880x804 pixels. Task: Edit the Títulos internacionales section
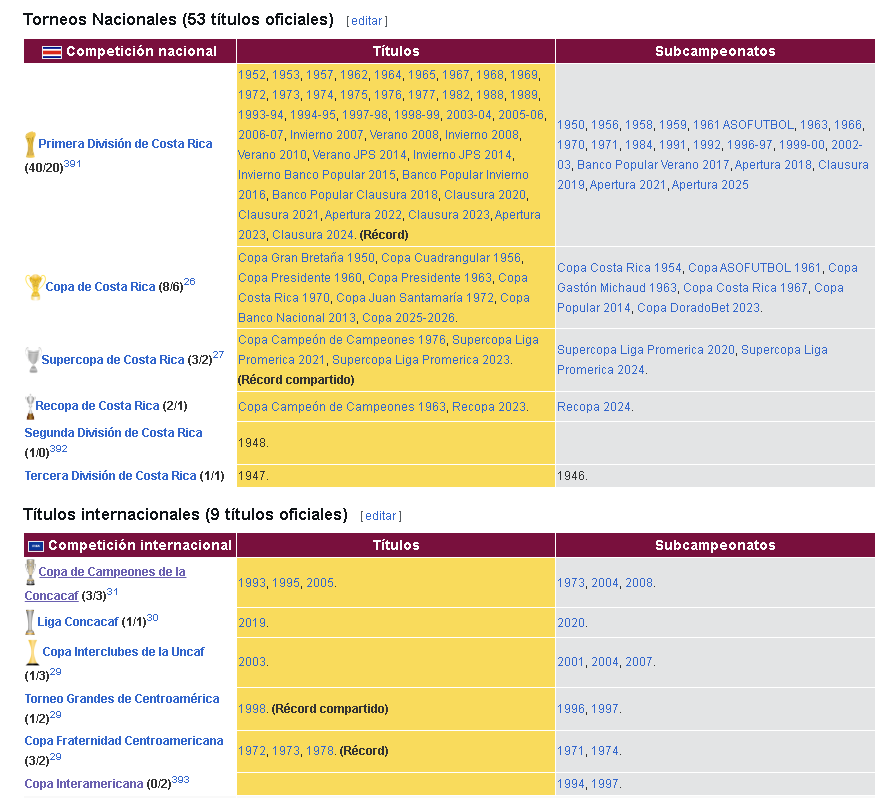coord(381,516)
